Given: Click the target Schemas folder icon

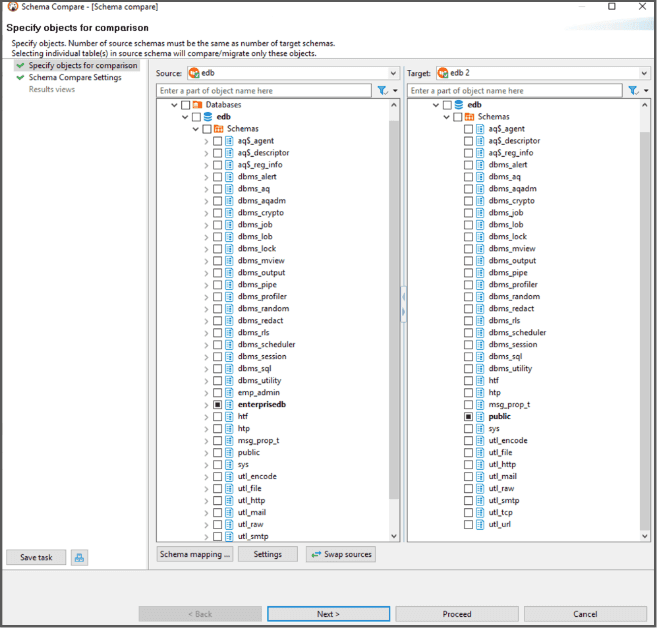Looking at the screenshot, I should coord(469,117).
